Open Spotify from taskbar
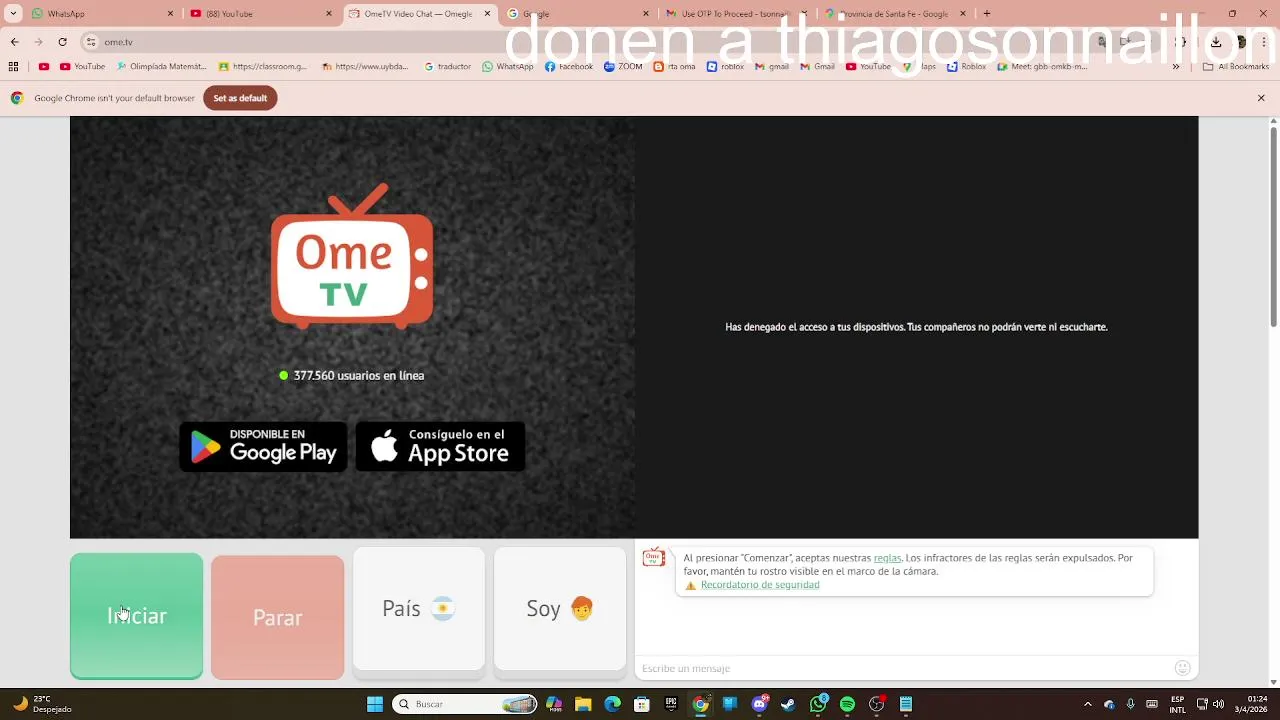The height and width of the screenshot is (720, 1280). [x=847, y=704]
